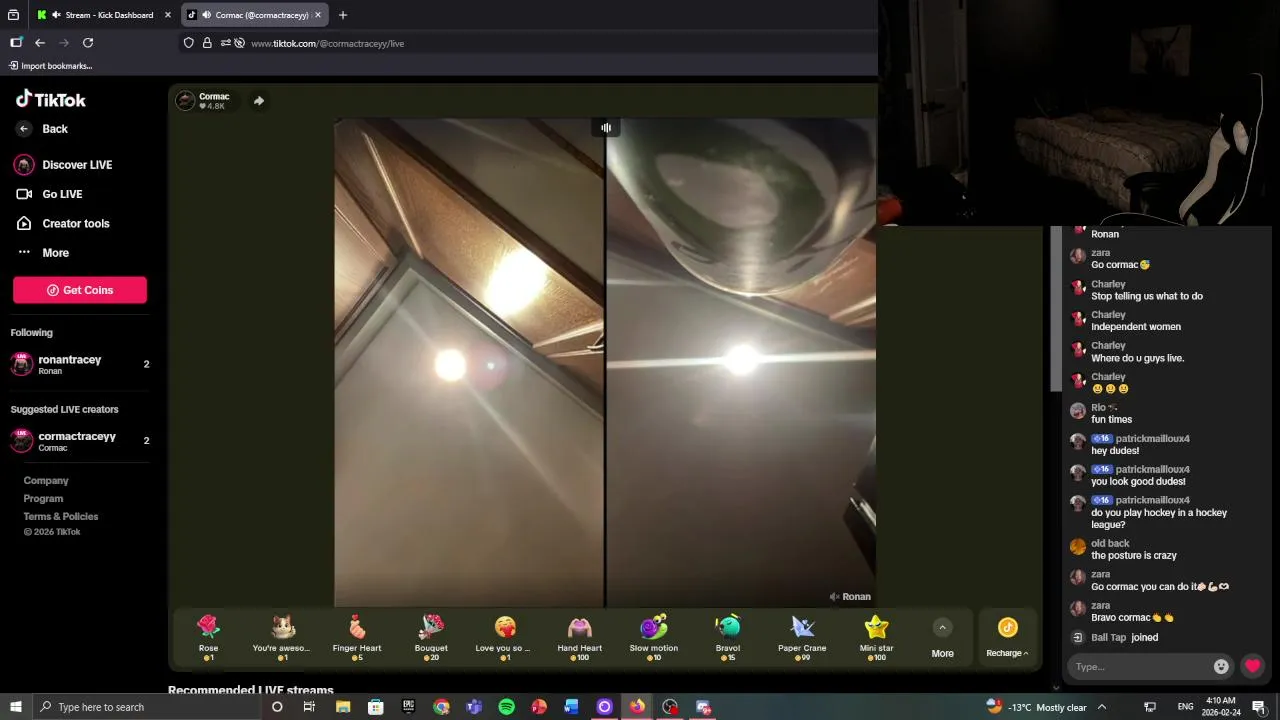
Task: Navigate back in browser
Action: pyautogui.click(x=40, y=43)
